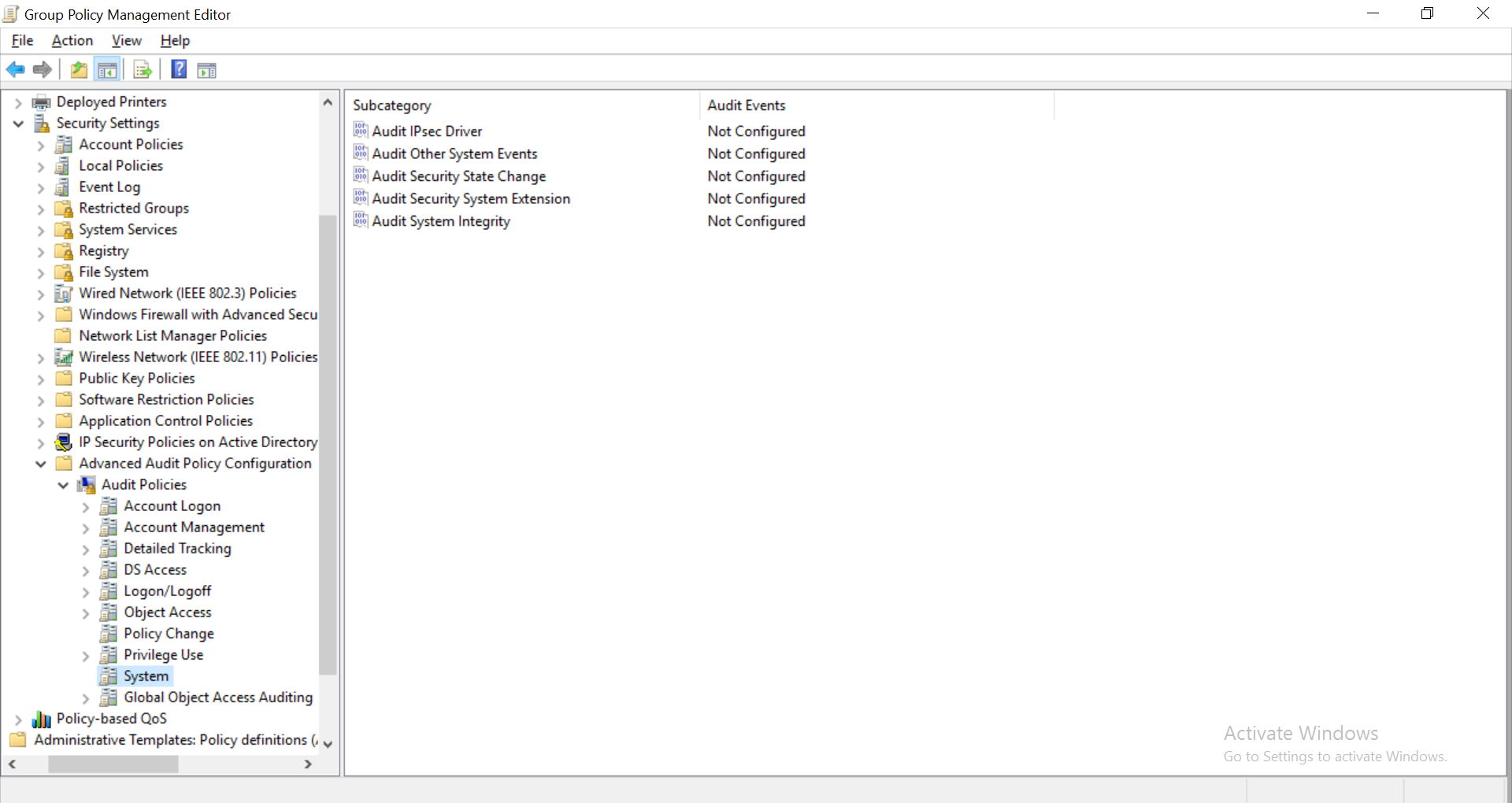Click the Back navigation arrow
This screenshot has width=1512, height=803.
15,69
